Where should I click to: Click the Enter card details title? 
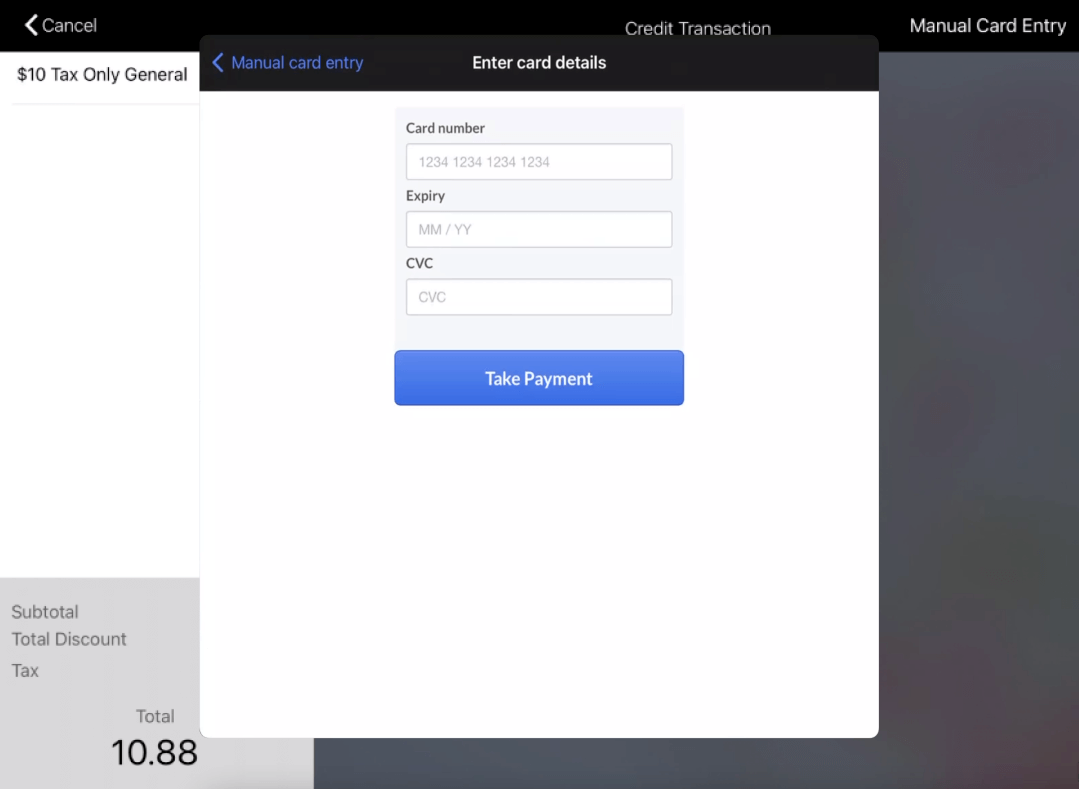tap(539, 62)
